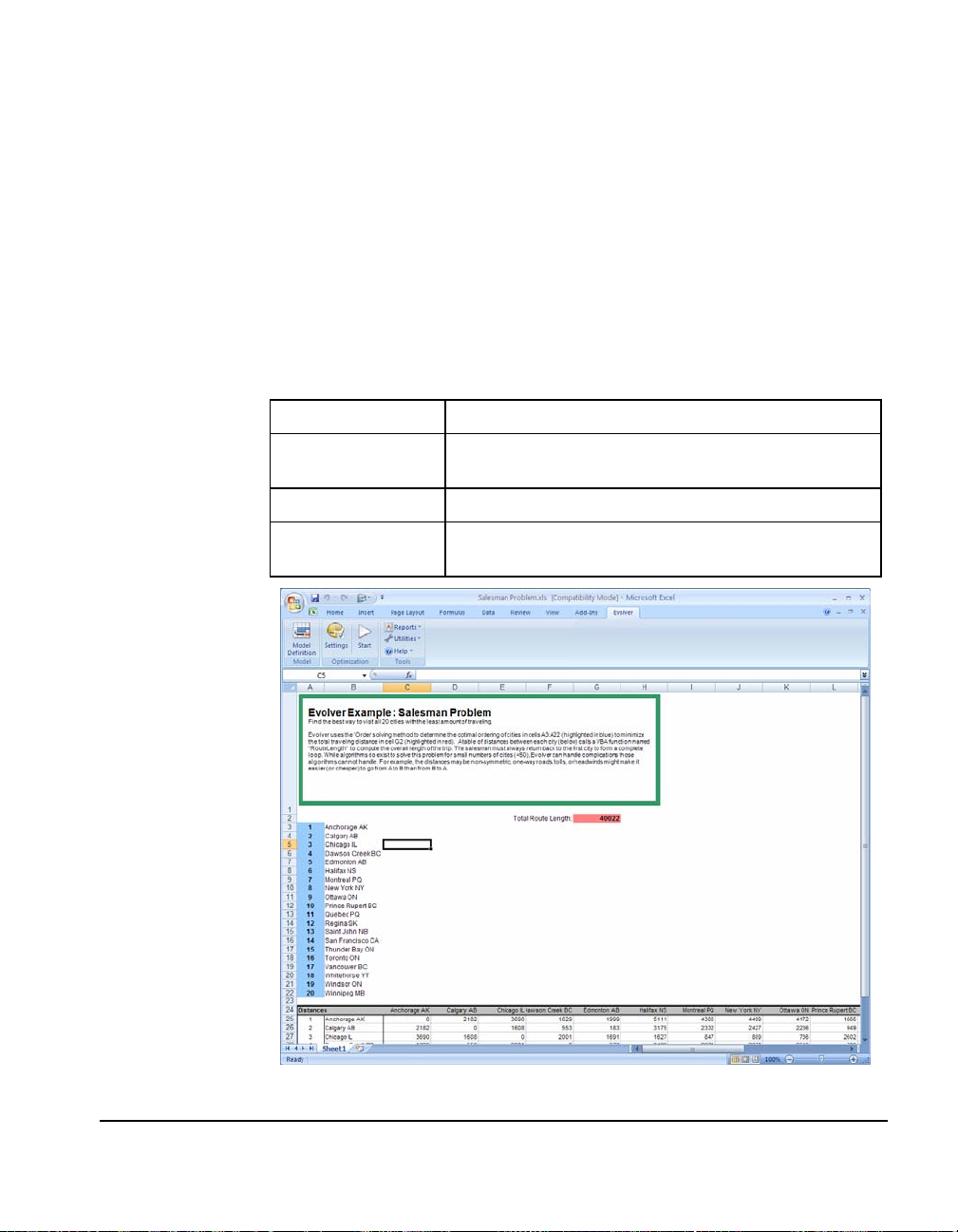Open the round Office button menu

pyautogui.click(x=294, y=604)
